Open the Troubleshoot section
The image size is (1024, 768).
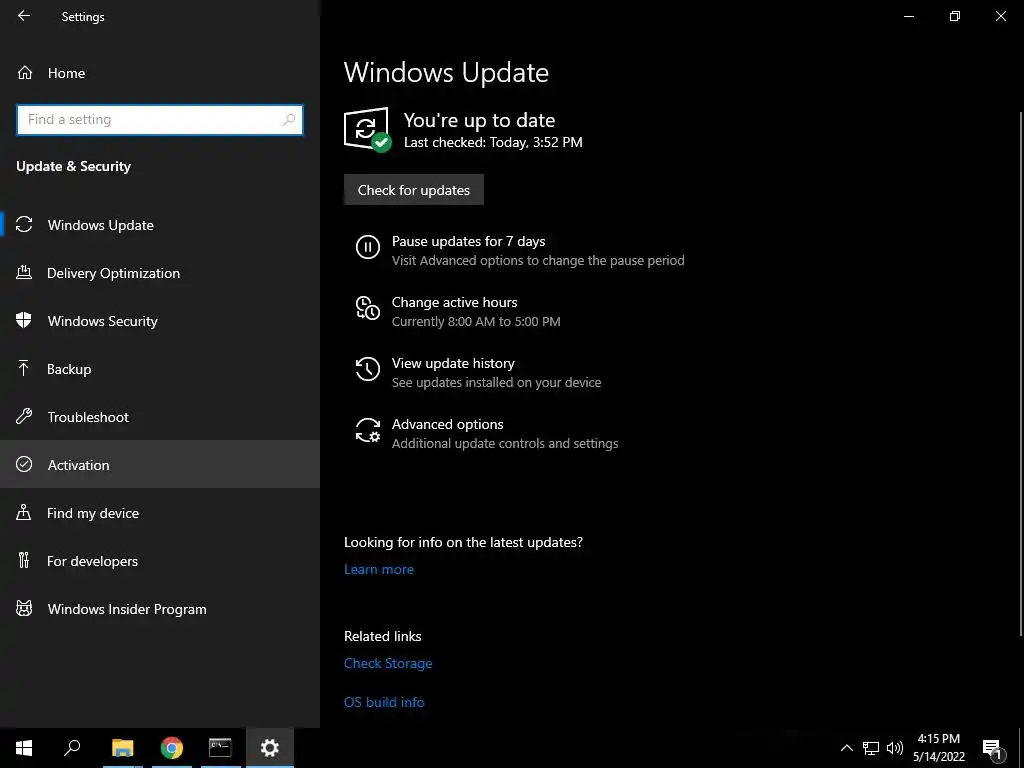click(x=160, y=416)
